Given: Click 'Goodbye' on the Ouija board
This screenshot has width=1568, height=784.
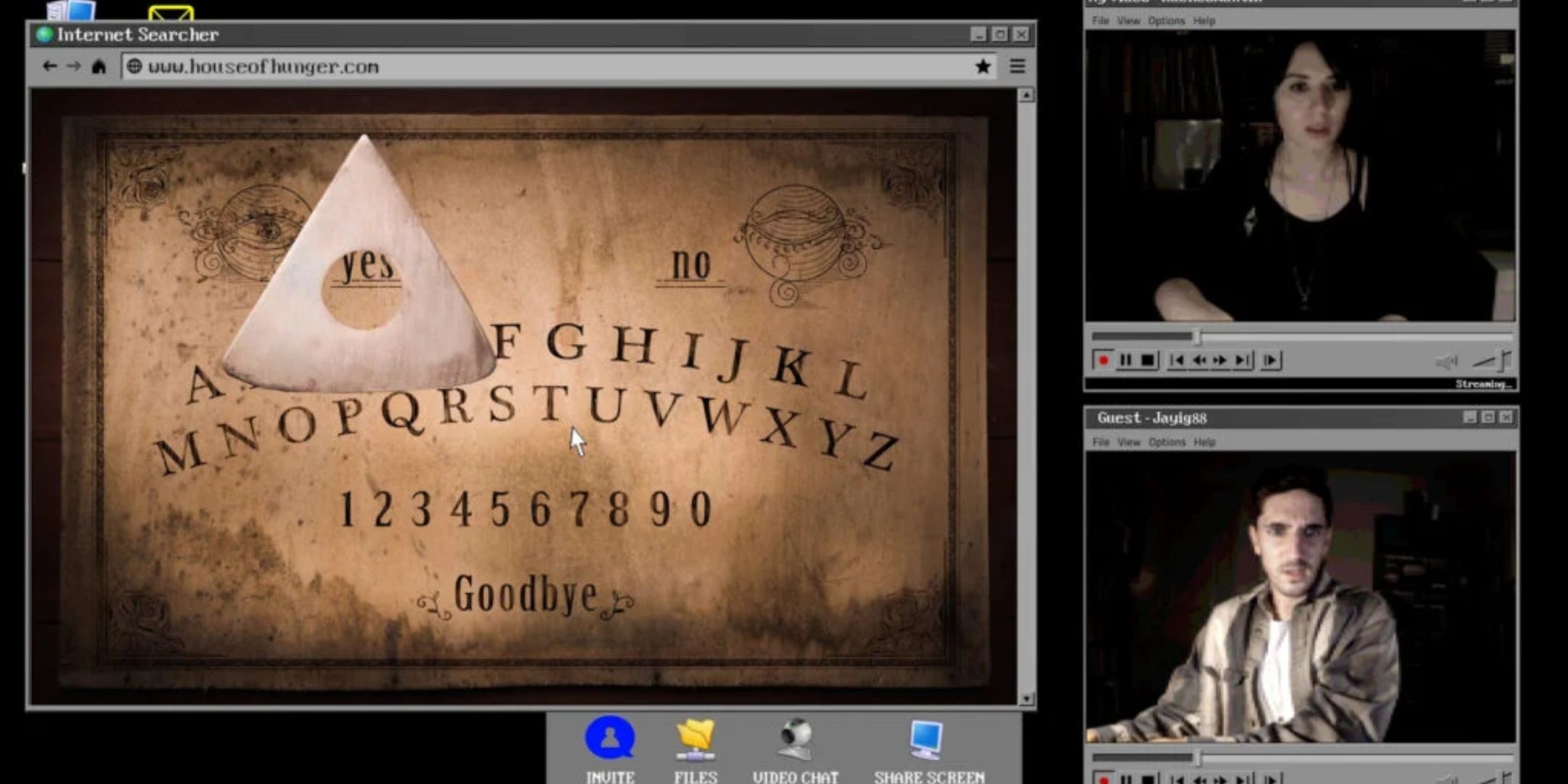Looking at the screenshot, I should (526, 595).
